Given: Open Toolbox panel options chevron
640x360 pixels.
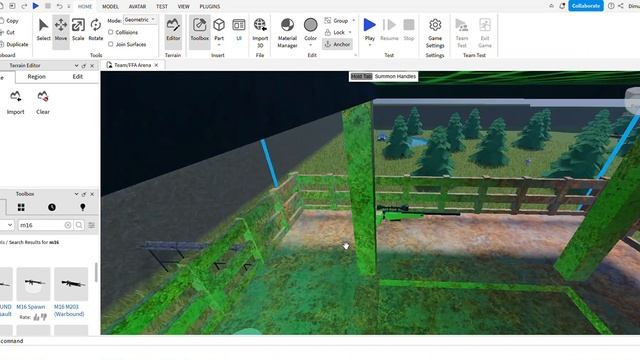Looking at the screenshot, I should 76,194.
